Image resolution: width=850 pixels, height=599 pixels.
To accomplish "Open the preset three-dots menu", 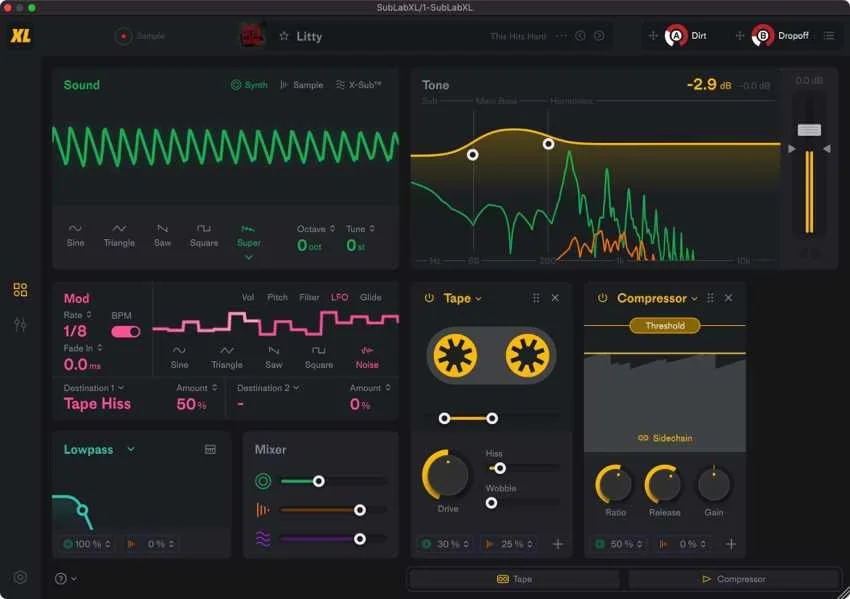I will 562,36.
